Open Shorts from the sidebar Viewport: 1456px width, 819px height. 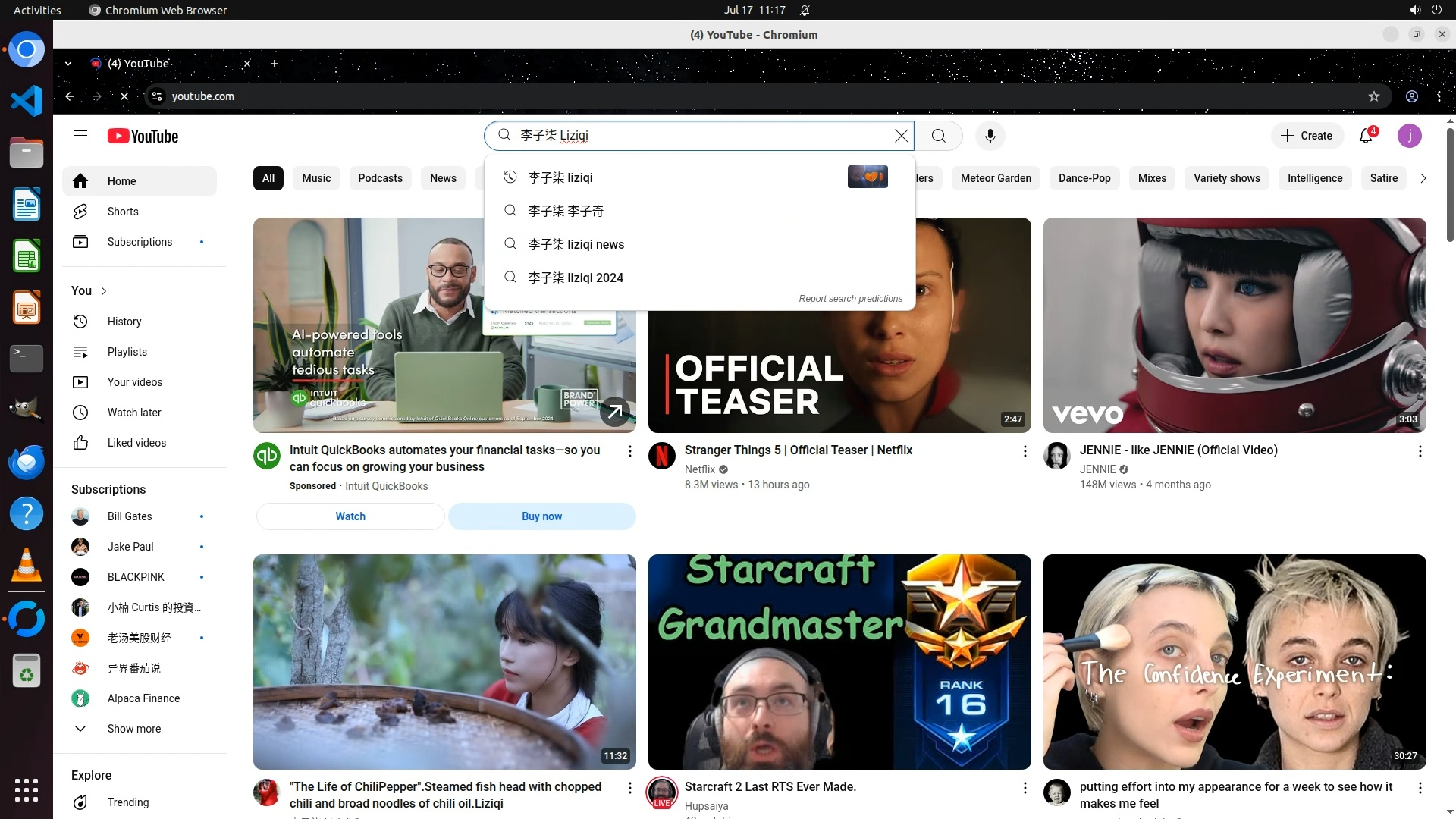(123, 212)
